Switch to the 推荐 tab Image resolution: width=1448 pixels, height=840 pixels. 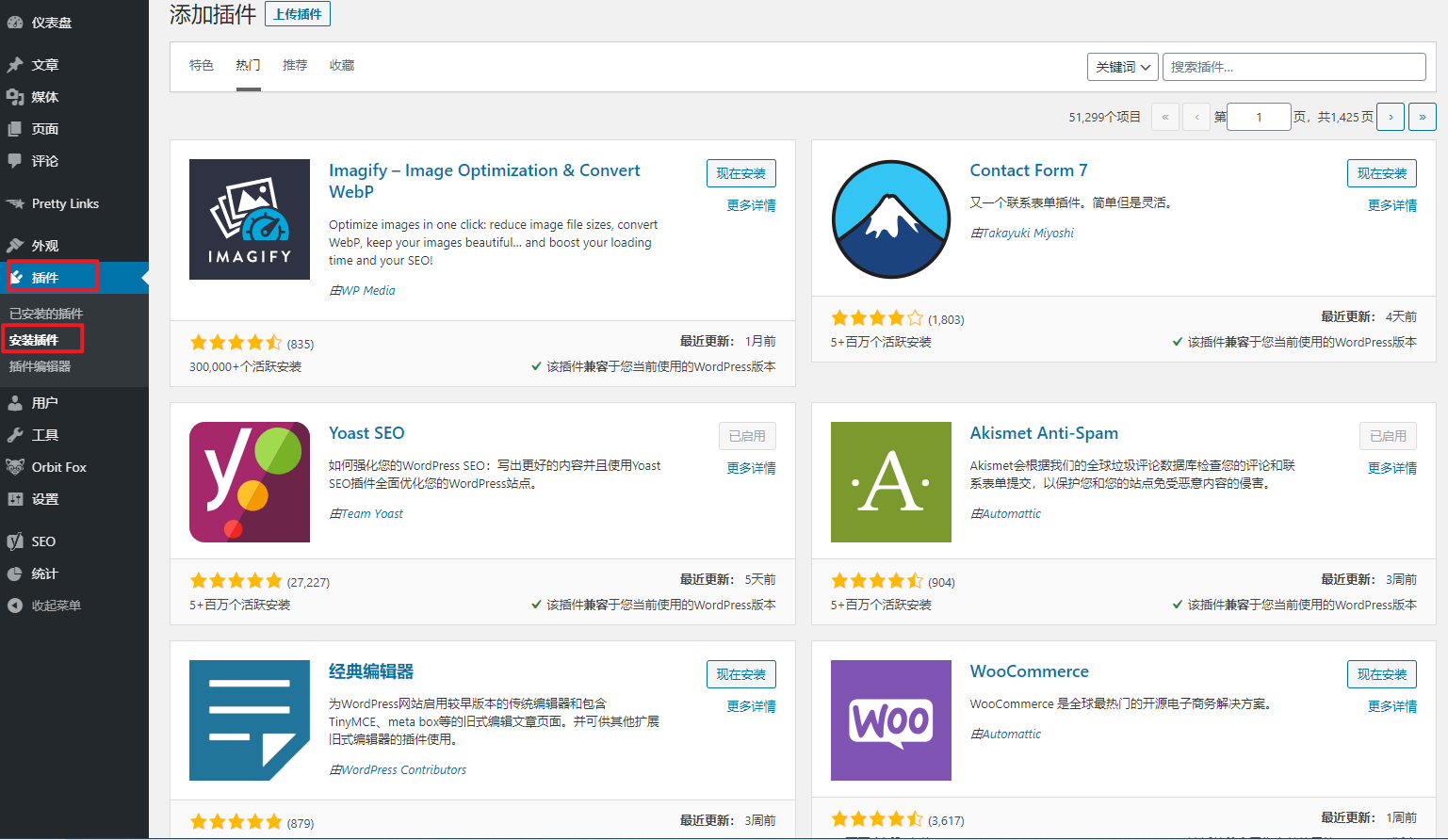click(295, 65)
